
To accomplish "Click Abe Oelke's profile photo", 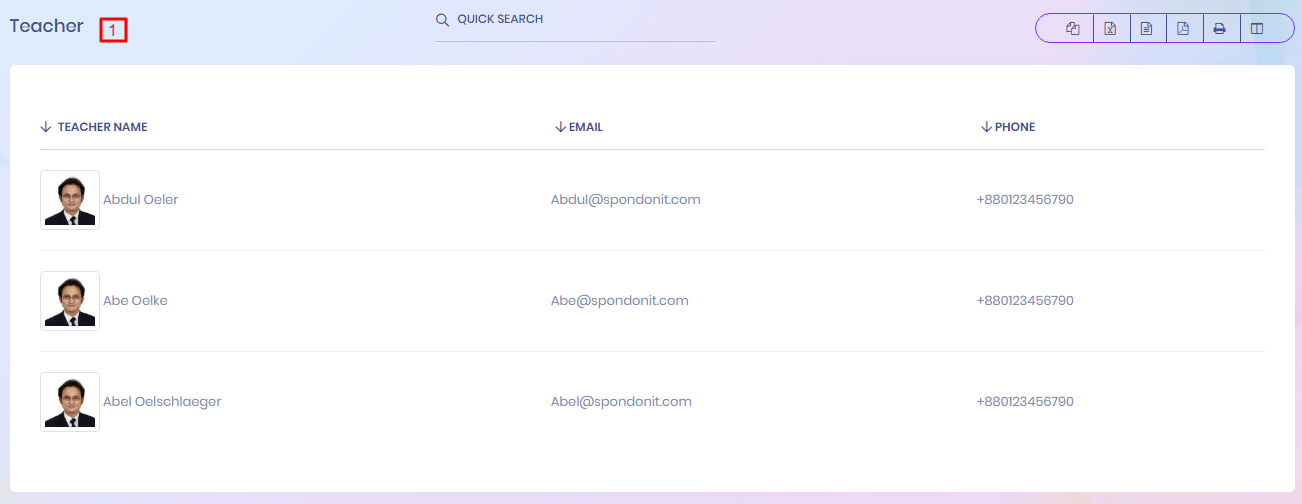I will 70,301.
